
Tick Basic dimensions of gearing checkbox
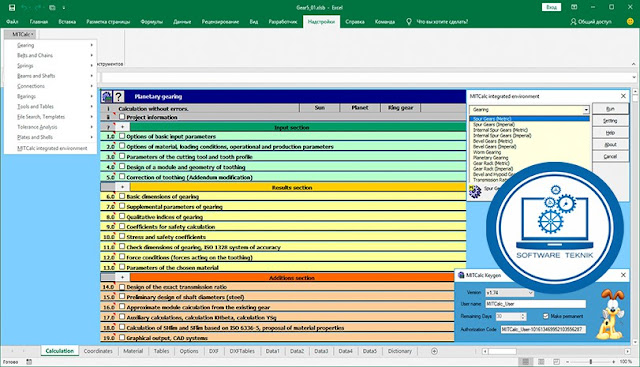(122, 196)
